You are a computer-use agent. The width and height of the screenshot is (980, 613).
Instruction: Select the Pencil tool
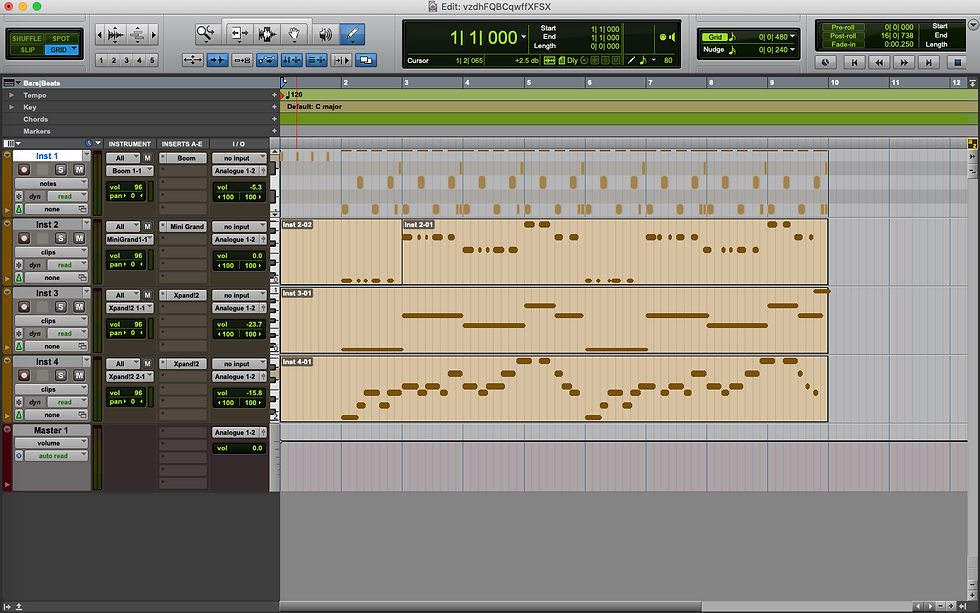coord(352,34)
